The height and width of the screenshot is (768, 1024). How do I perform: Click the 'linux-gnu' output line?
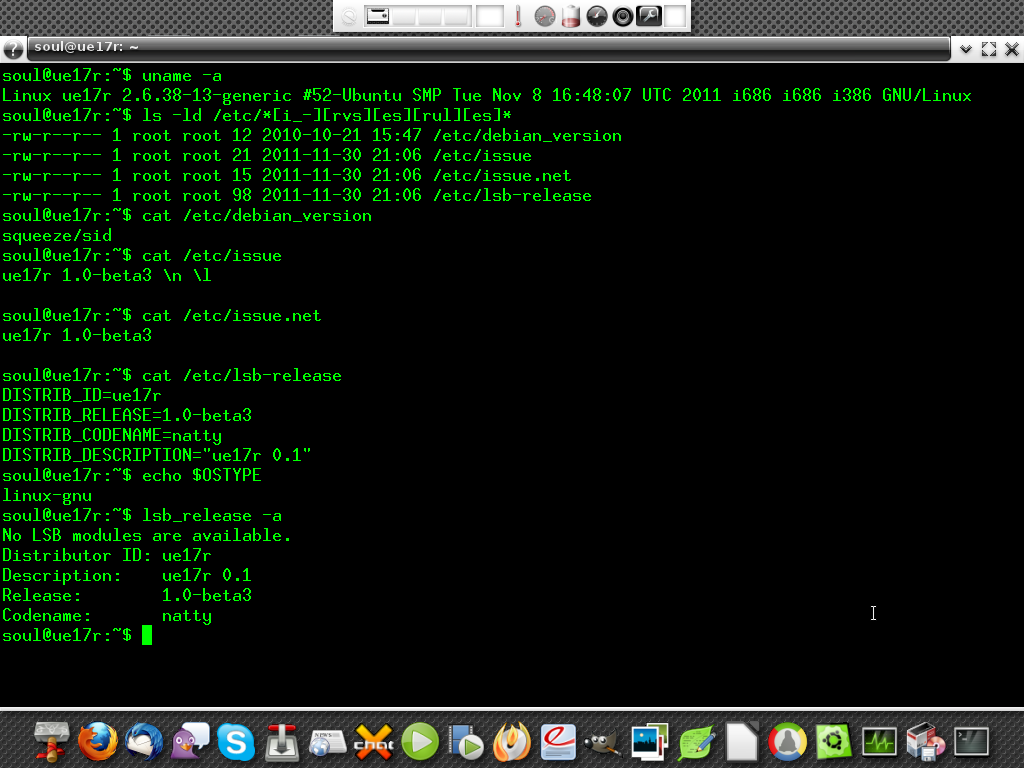46,496
